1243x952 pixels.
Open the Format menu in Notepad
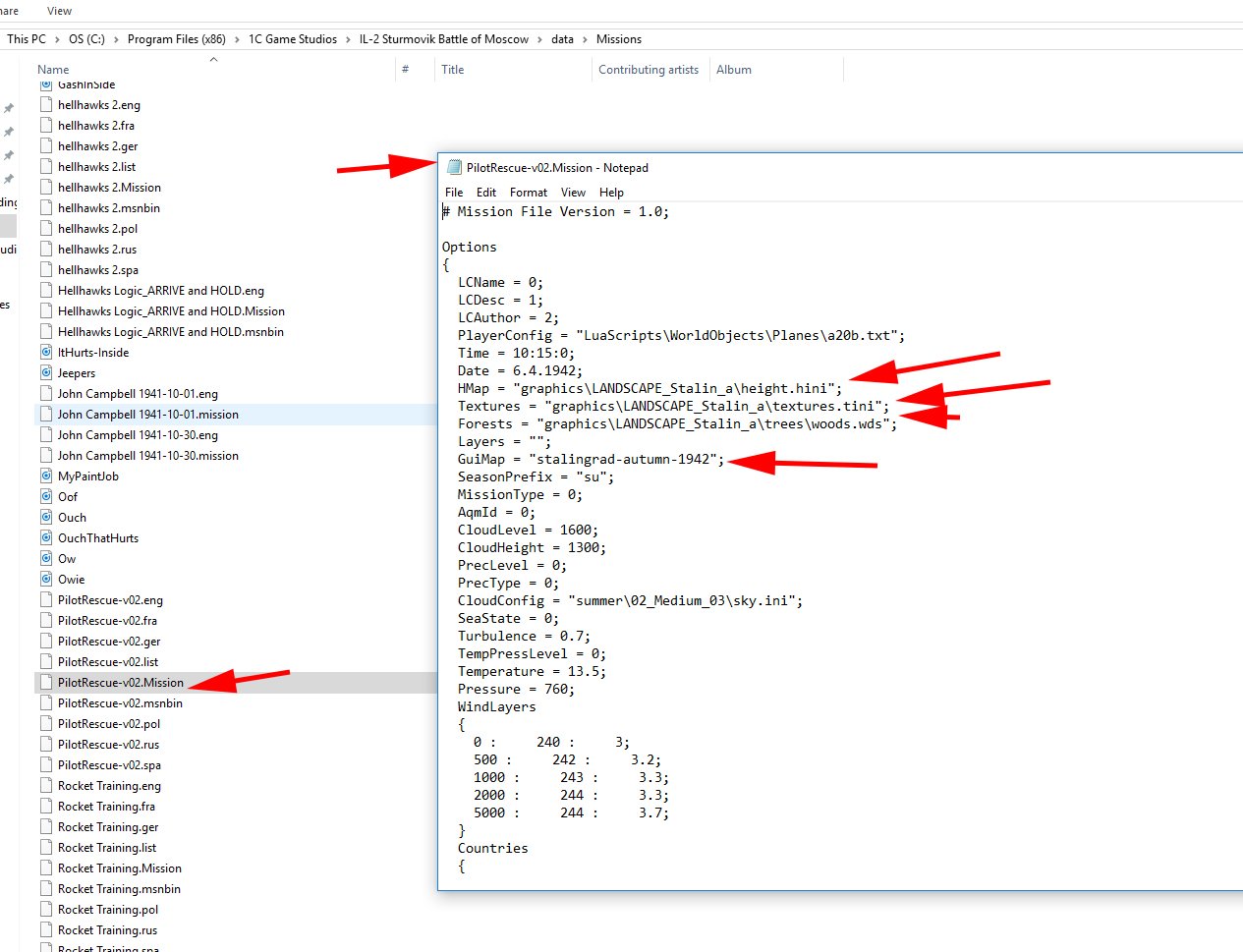click(x=528, y=193)
